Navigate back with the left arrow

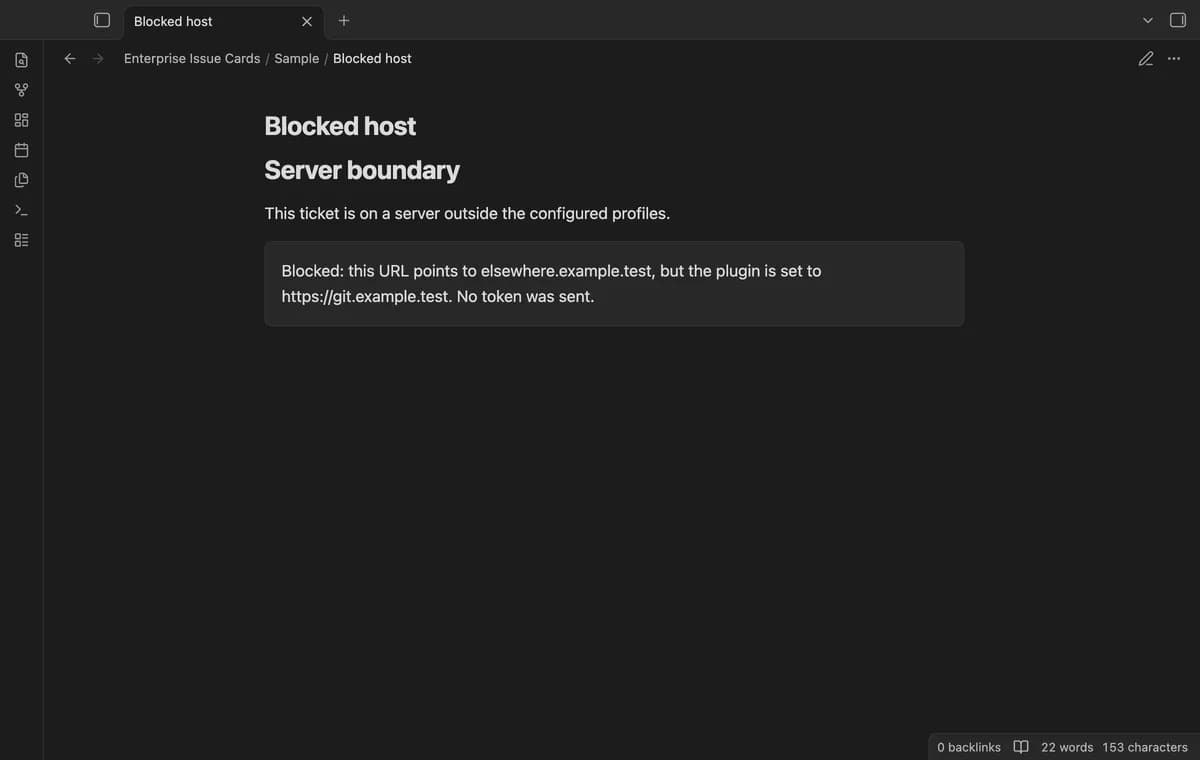pos(70,59)
